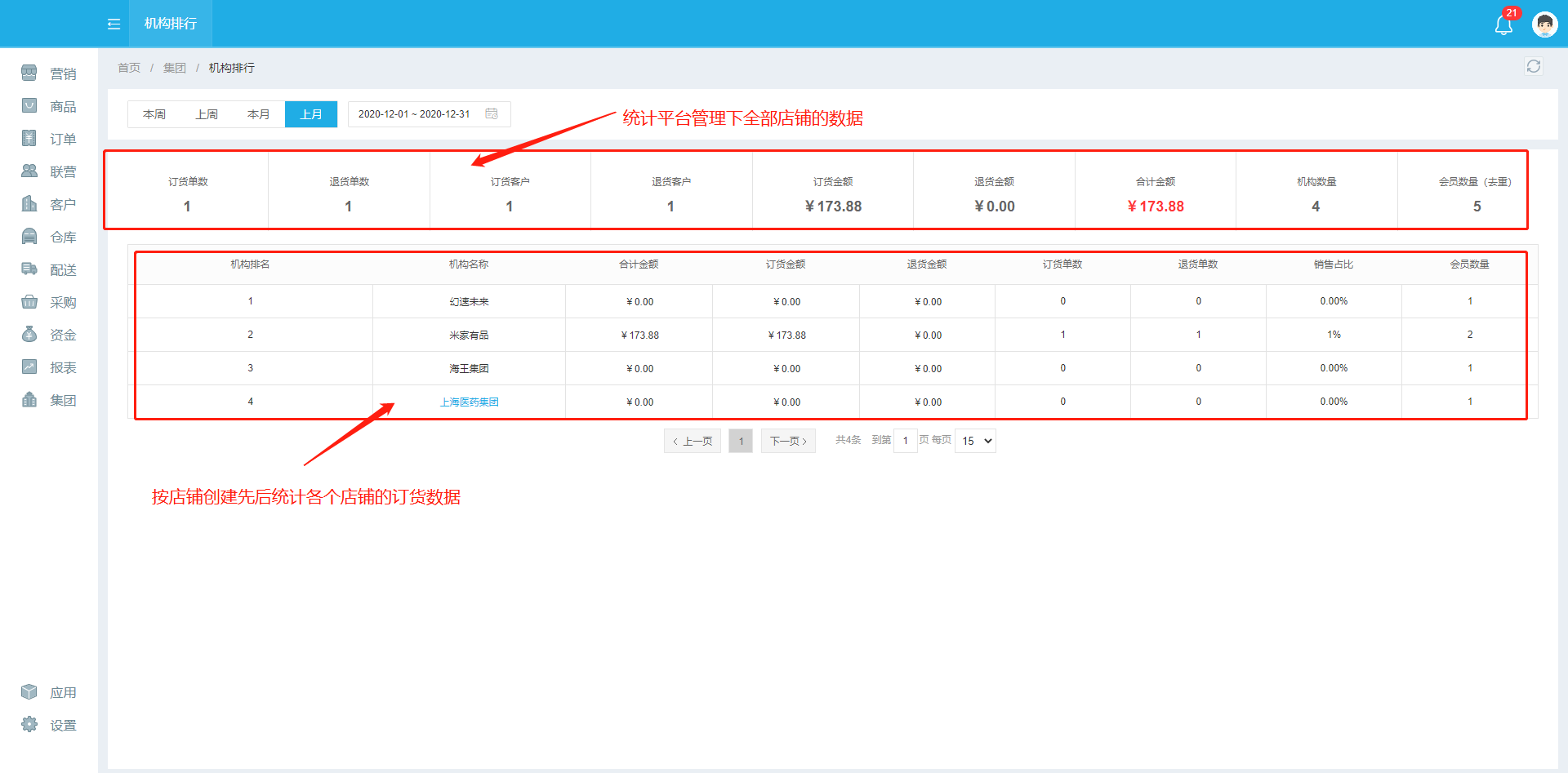Open the date range picker
Screen dimensions: 1568x773
pos(428,114)
